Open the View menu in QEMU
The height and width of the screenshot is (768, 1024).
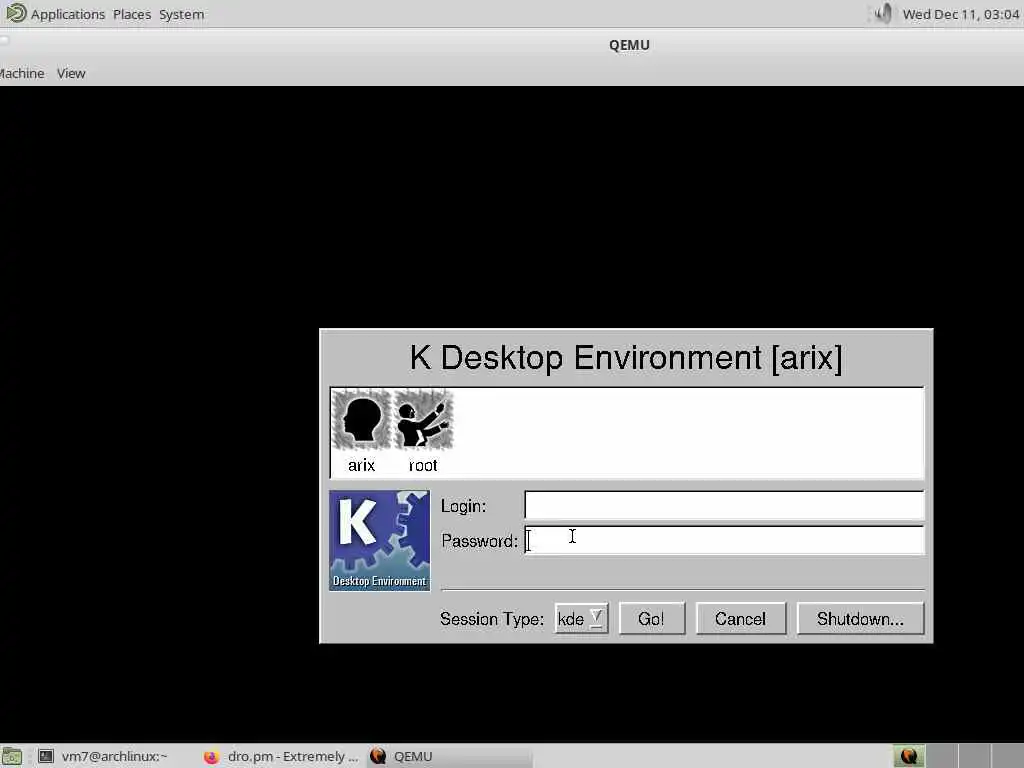tap(71, 73)
